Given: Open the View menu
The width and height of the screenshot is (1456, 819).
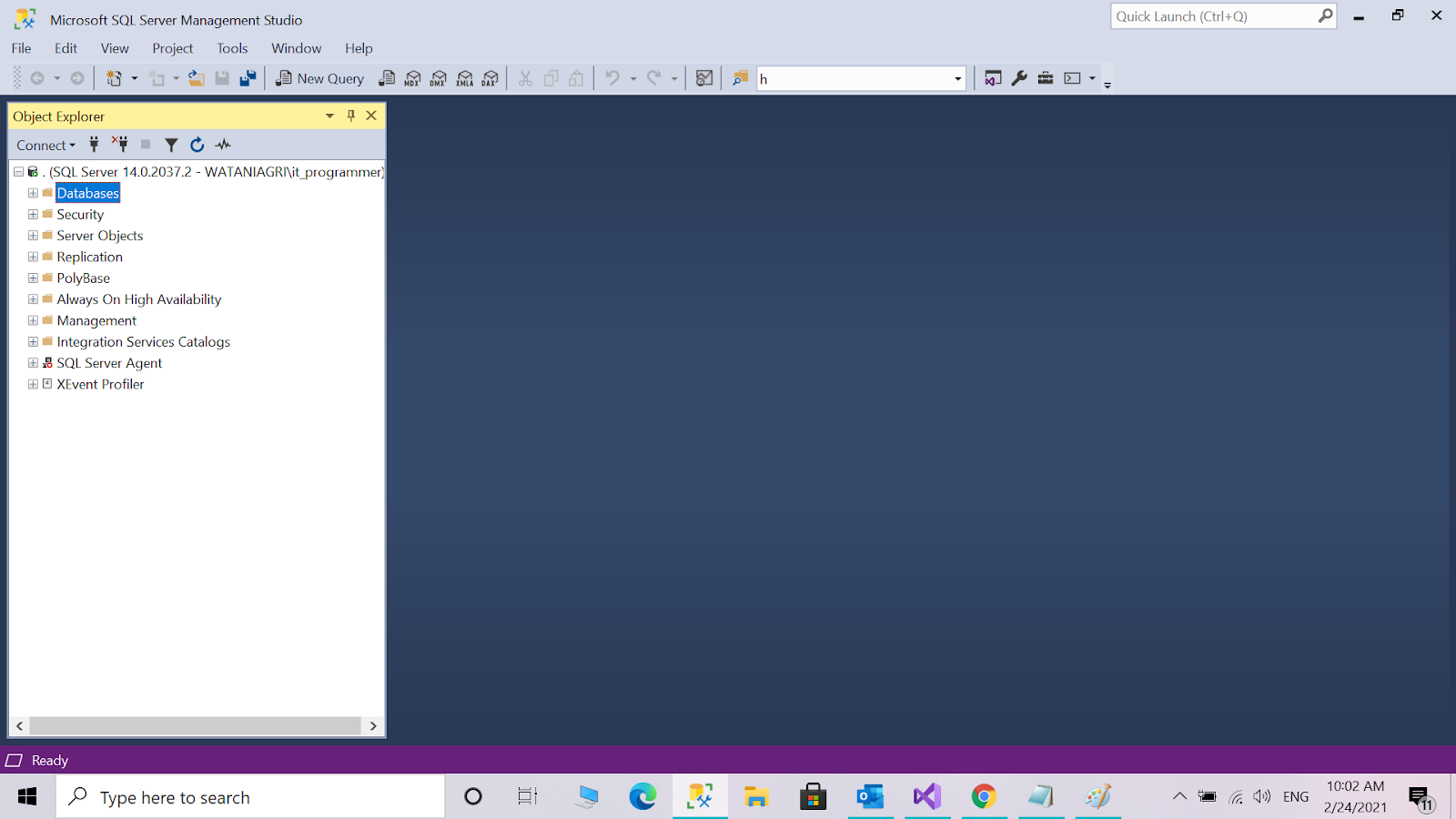Looking at the screenshot, I should pyautogui.click(x=115, y=48).
